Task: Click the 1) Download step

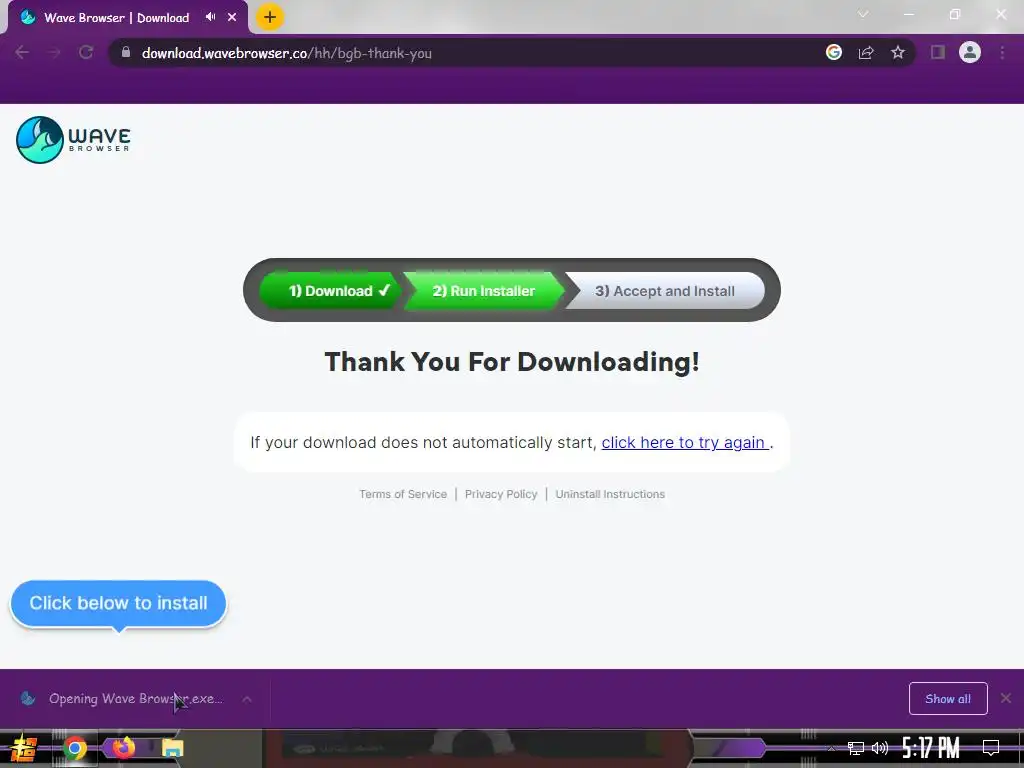Action: 331,291
